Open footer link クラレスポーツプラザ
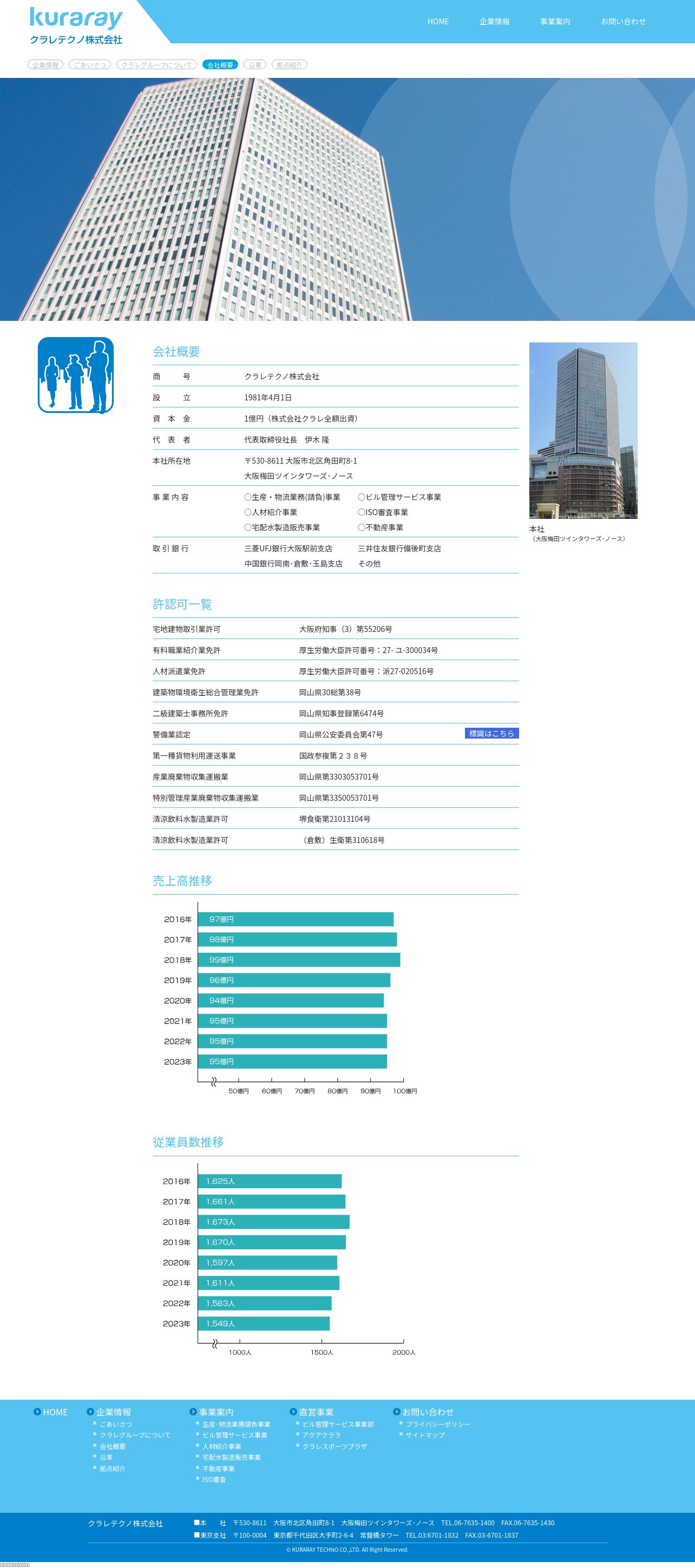The width and height of the screenshot is (695, 1568). [x=335, y=1446]
